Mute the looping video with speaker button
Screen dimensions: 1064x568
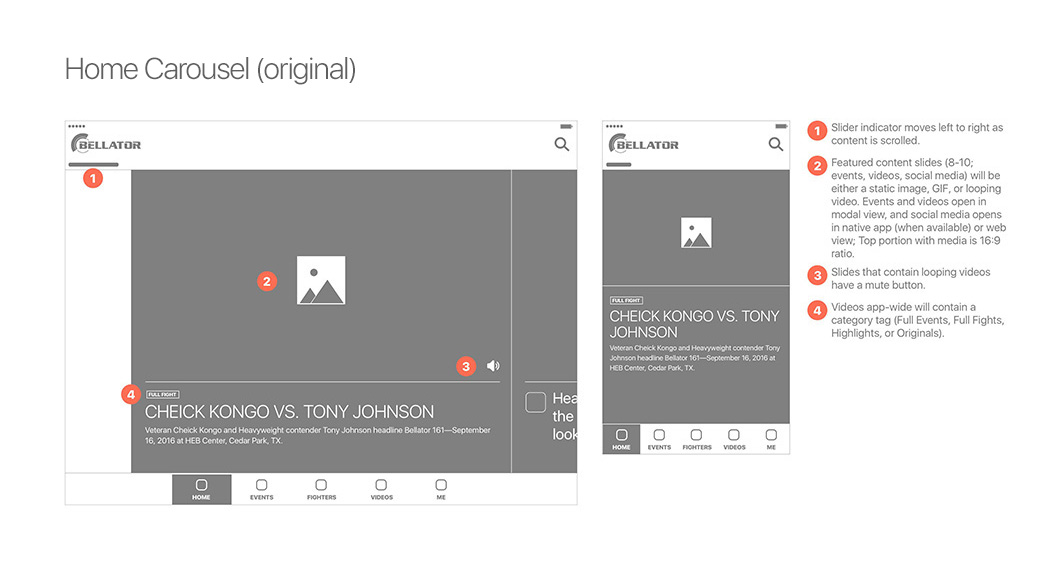[x=493, y=366]
